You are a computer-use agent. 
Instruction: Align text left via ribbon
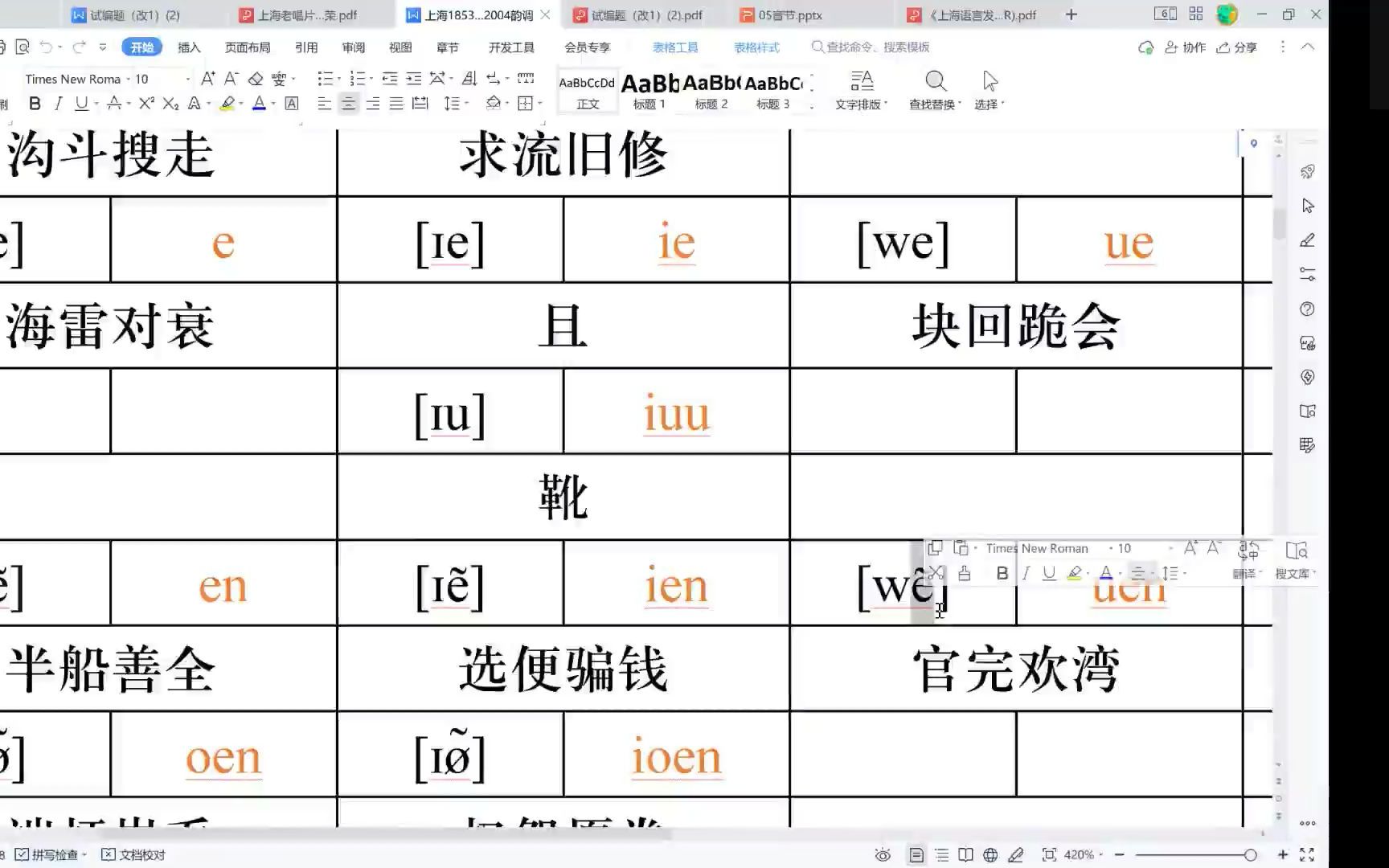324,104
